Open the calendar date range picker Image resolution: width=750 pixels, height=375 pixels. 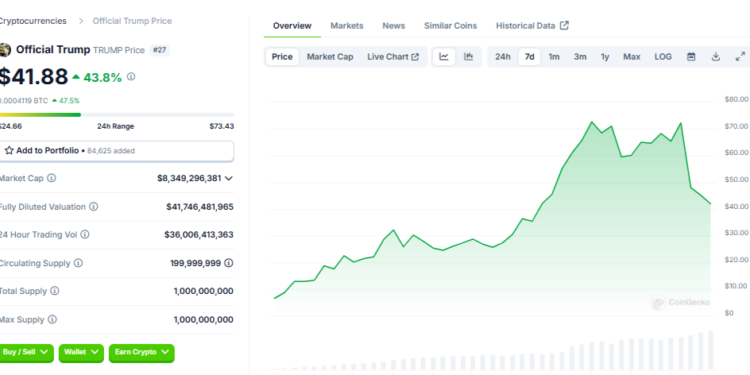pos(691,56)
